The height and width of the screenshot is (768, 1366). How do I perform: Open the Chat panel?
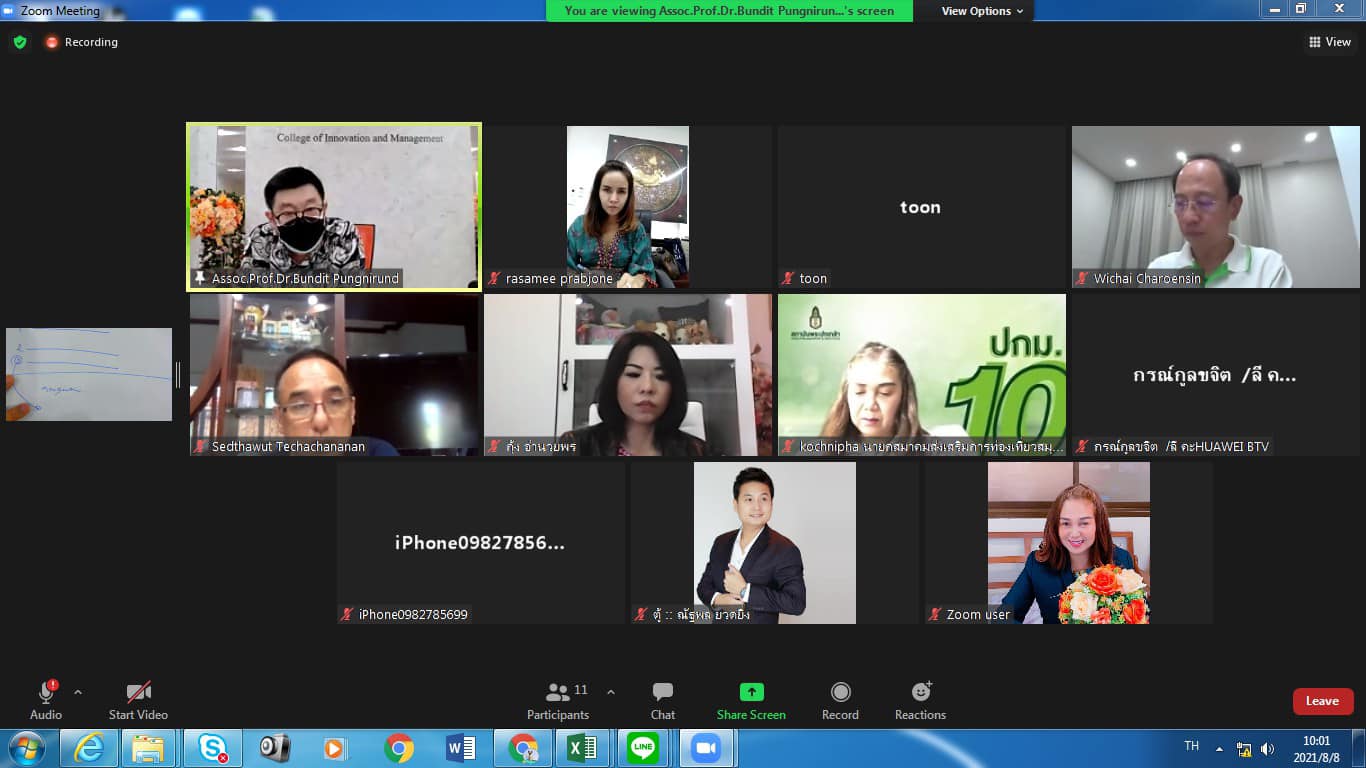click(662, 700)
